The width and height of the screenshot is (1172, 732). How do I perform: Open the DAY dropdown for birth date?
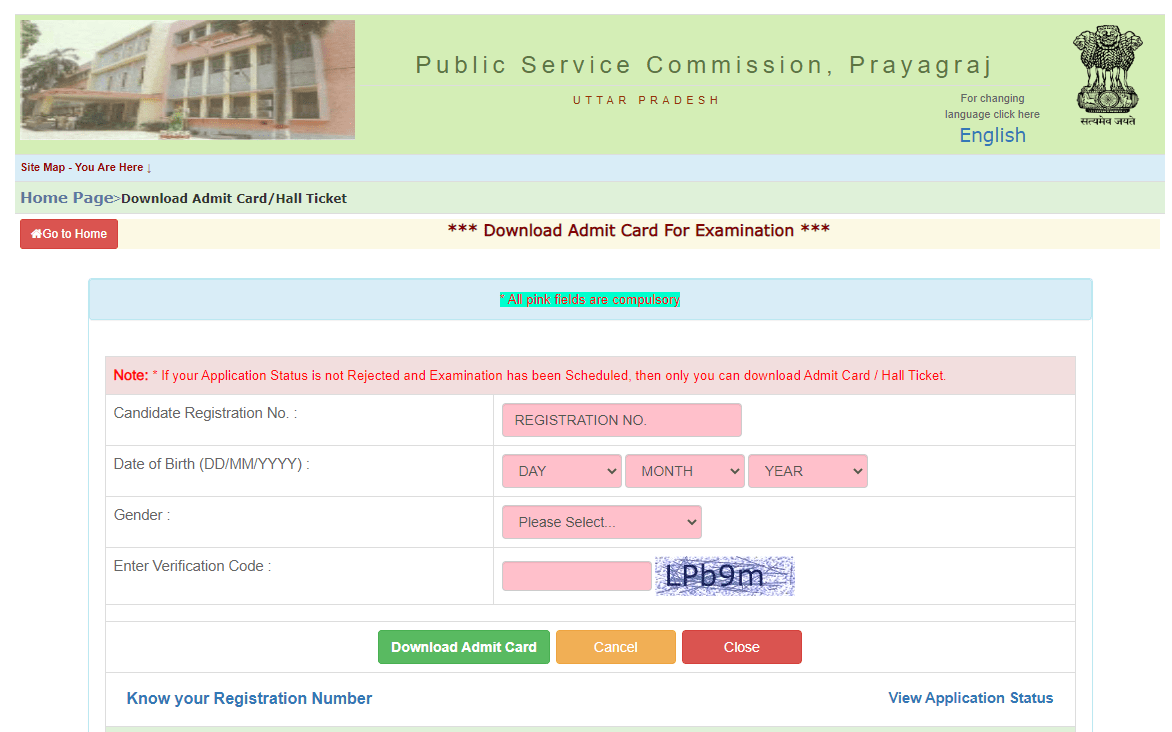click(562, 471)
